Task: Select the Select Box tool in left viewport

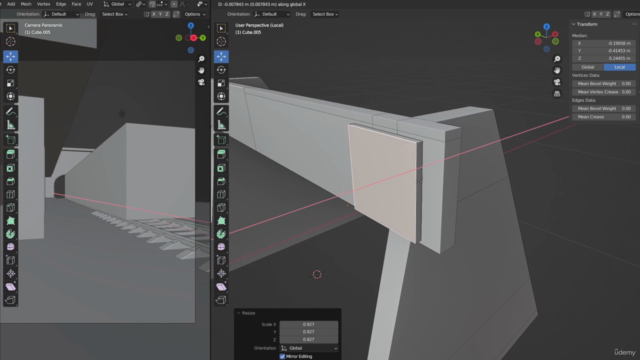Action: coord(11,28)
